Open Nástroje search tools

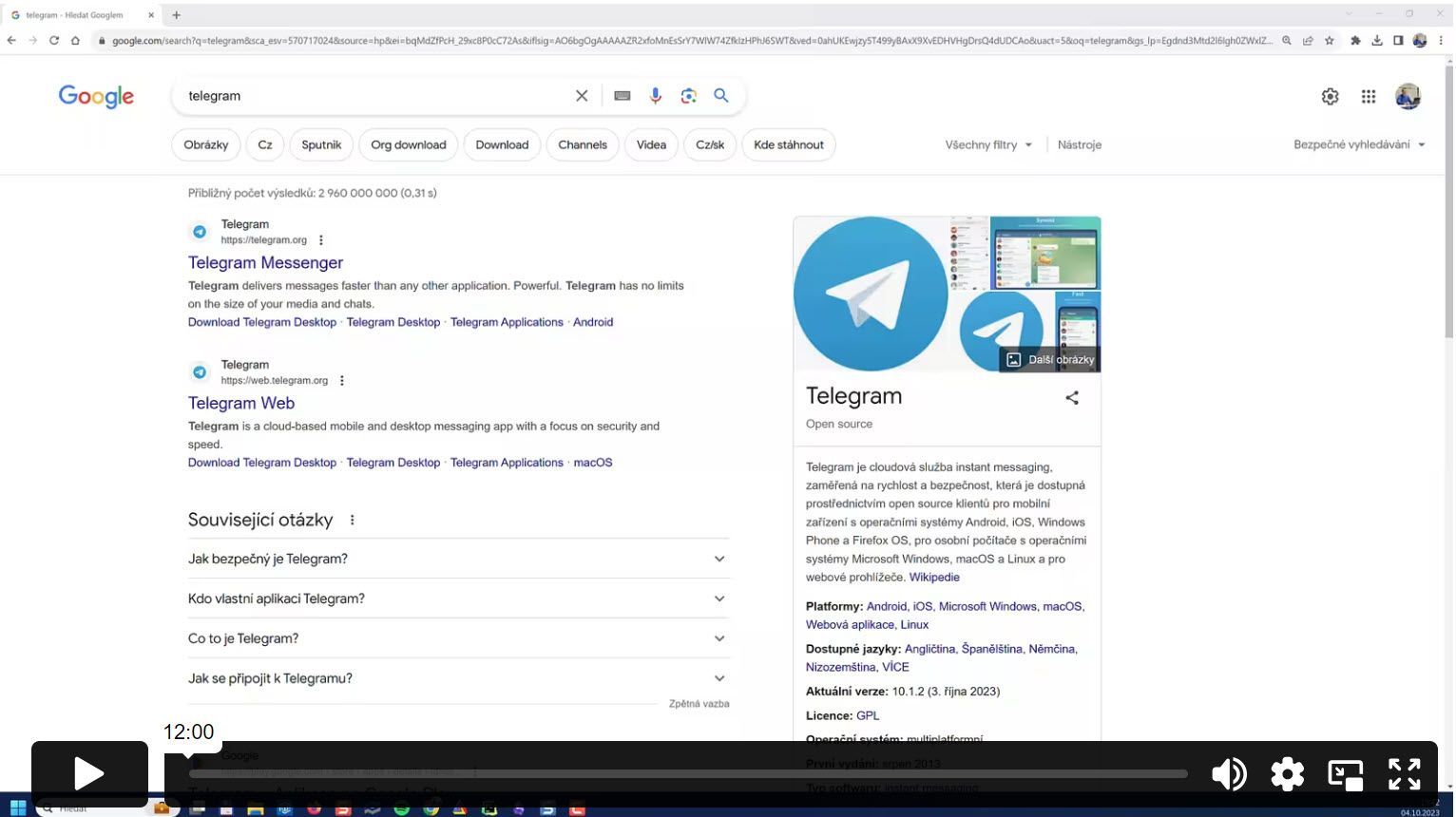tap(1080, 145)
